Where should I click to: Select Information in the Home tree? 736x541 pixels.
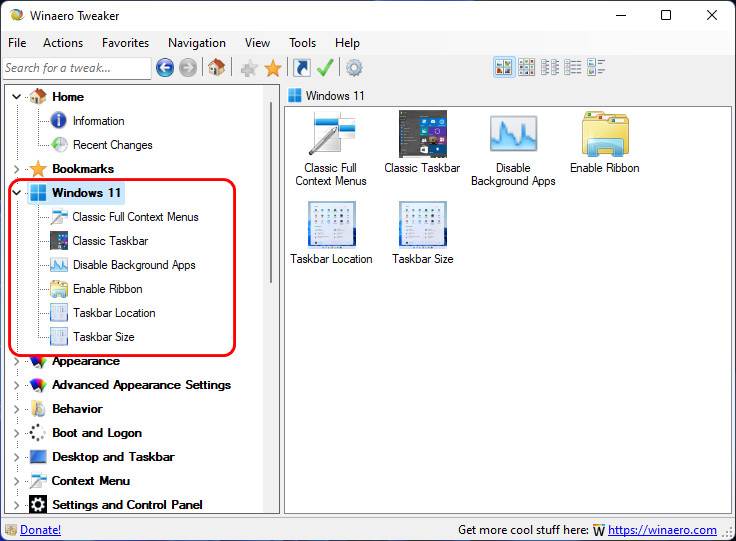99,121
